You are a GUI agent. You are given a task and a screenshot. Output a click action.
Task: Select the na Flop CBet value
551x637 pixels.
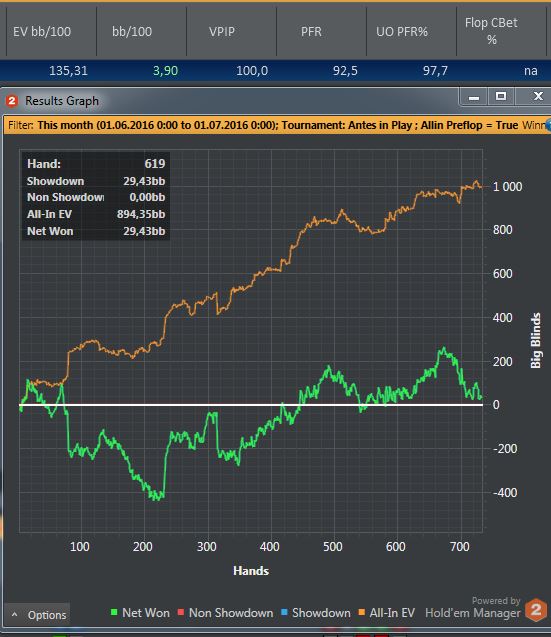click(531, 71)
